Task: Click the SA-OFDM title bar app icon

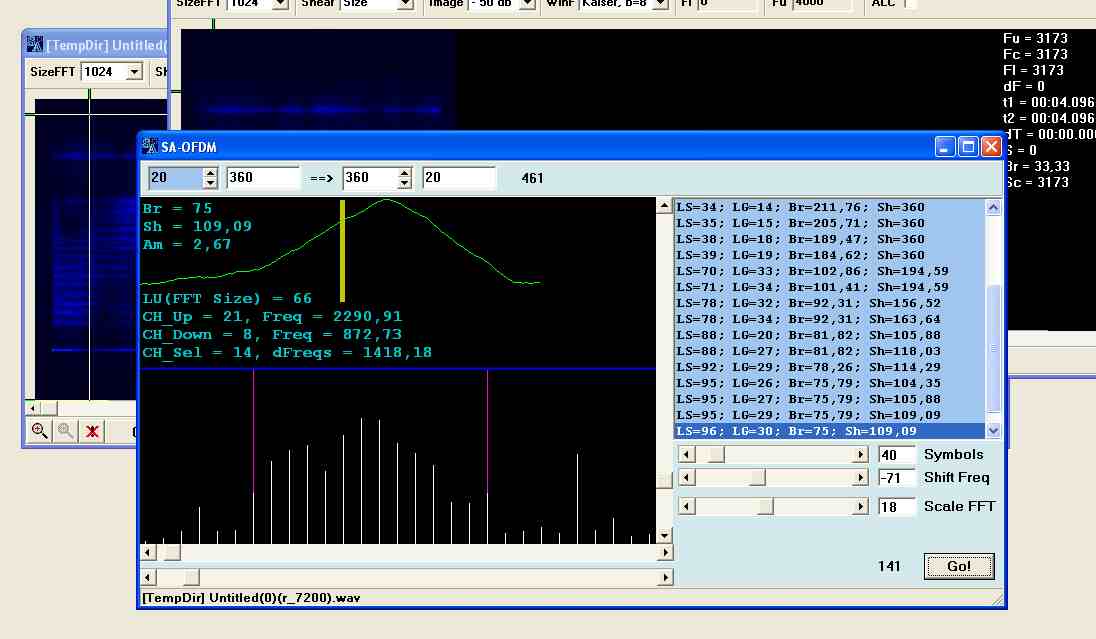Action: (150, 147)
